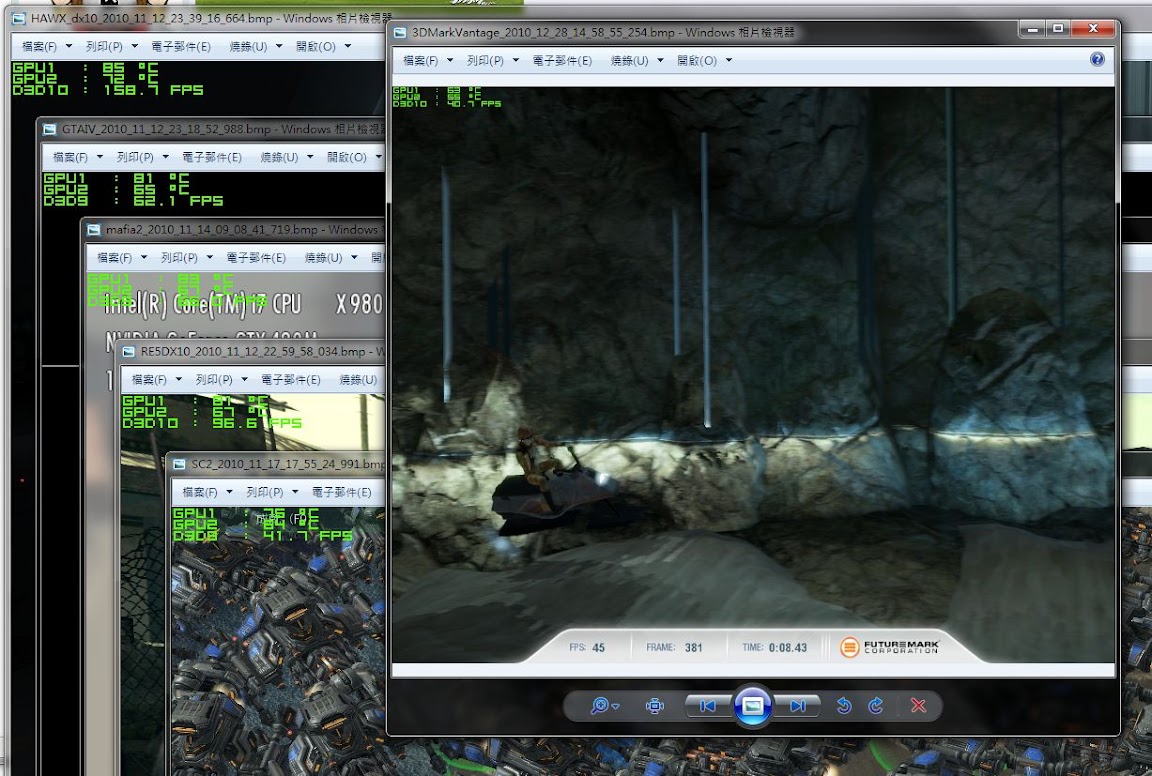Click 開啟(O) in HAWX window

tap(315, 46)
